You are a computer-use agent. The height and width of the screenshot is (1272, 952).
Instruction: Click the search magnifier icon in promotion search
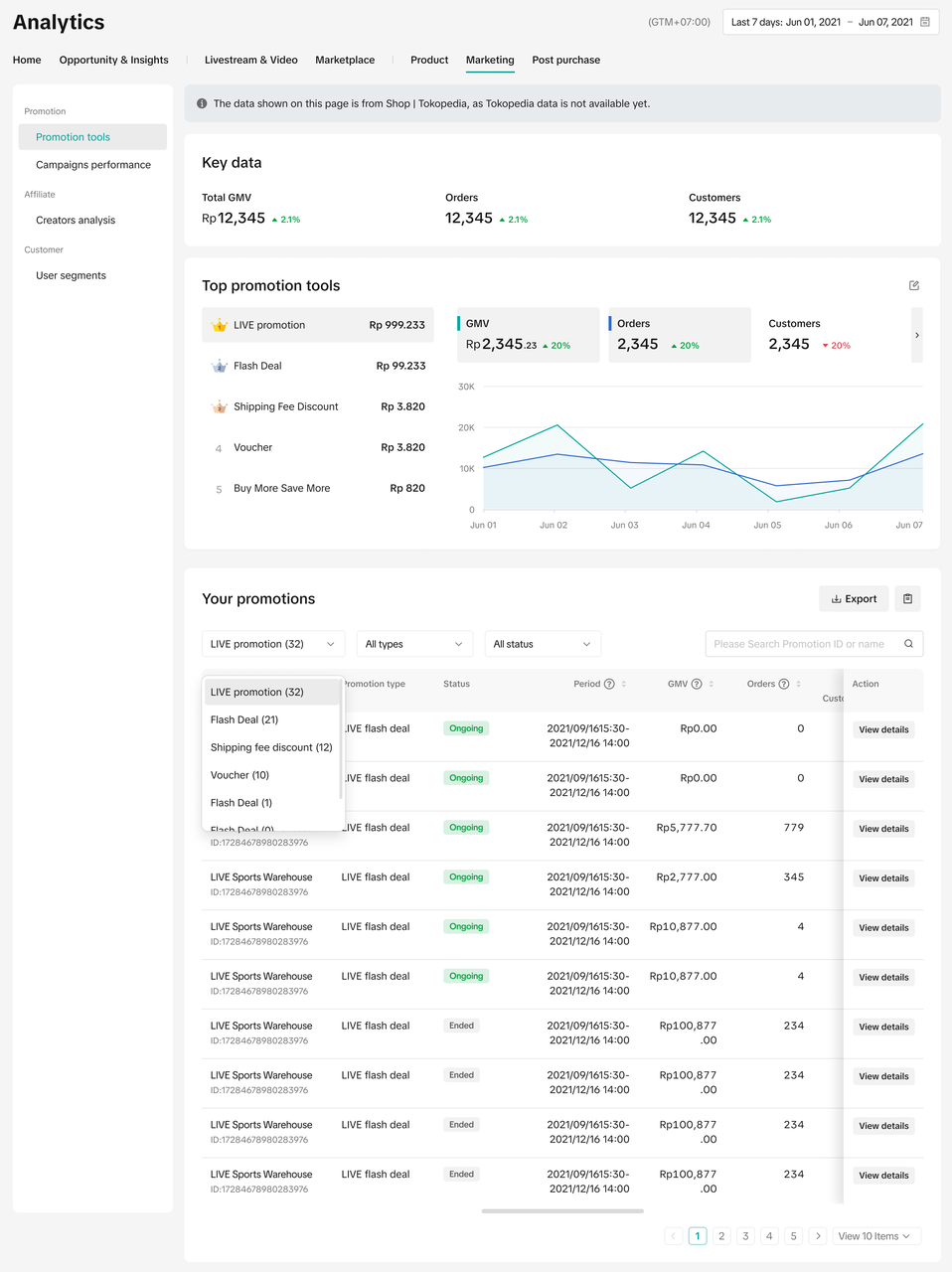pyautogui.click(x=908, y=644)
